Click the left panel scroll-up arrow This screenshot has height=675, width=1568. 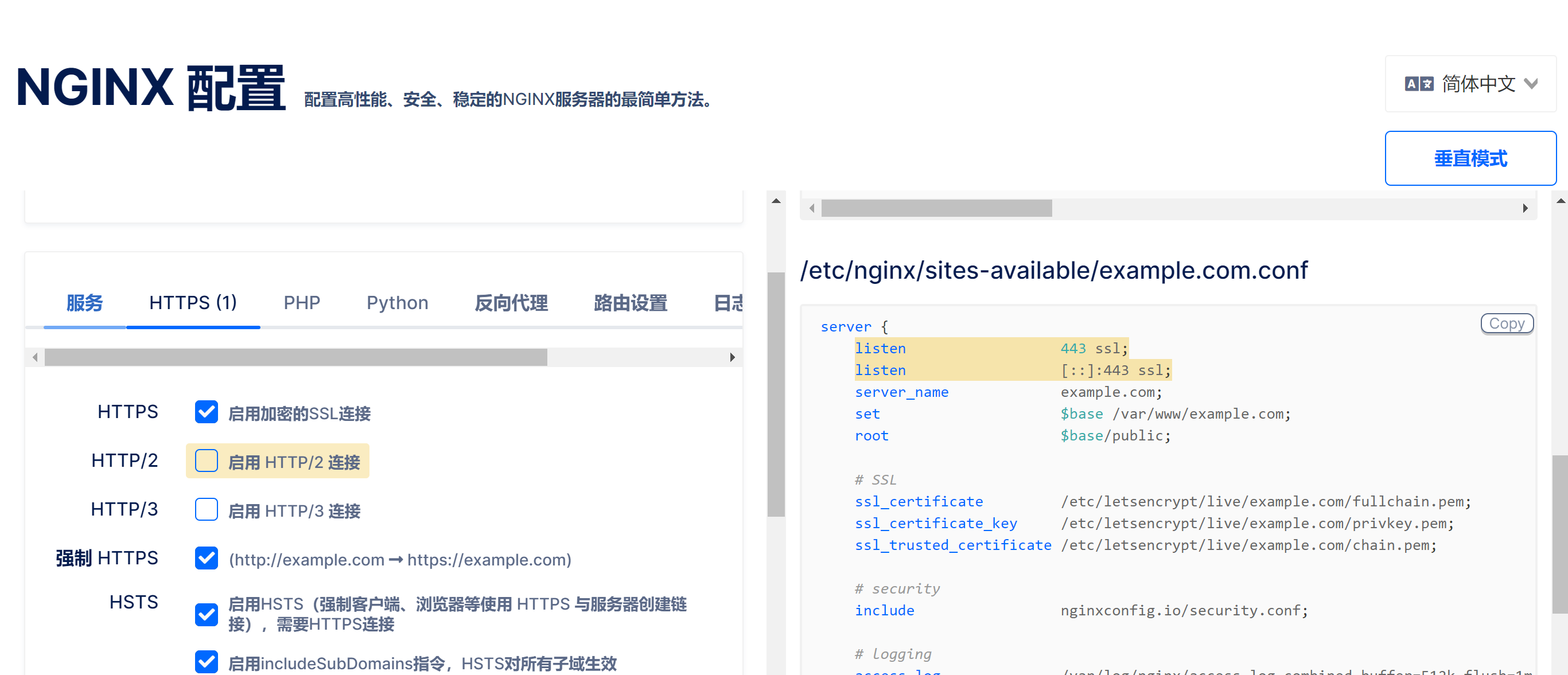(x=776, y=200)
